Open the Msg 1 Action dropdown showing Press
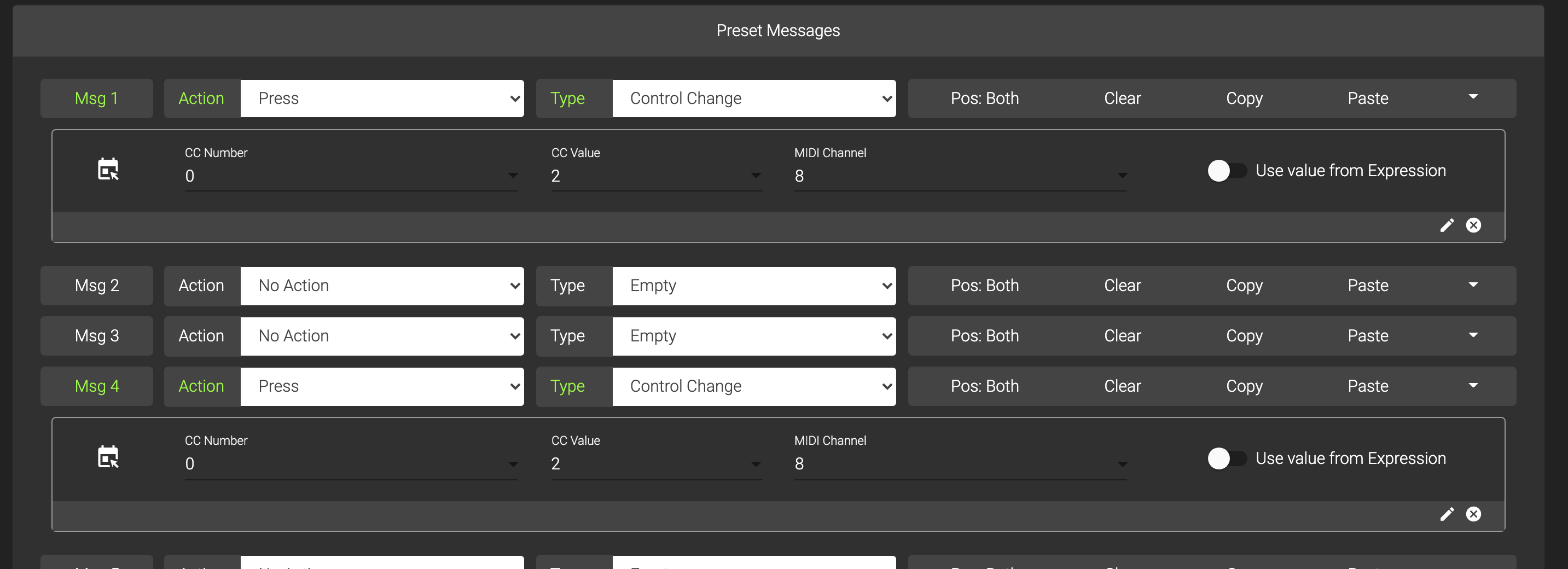This screenshot has height=569, width=1568. click(382, 98)
